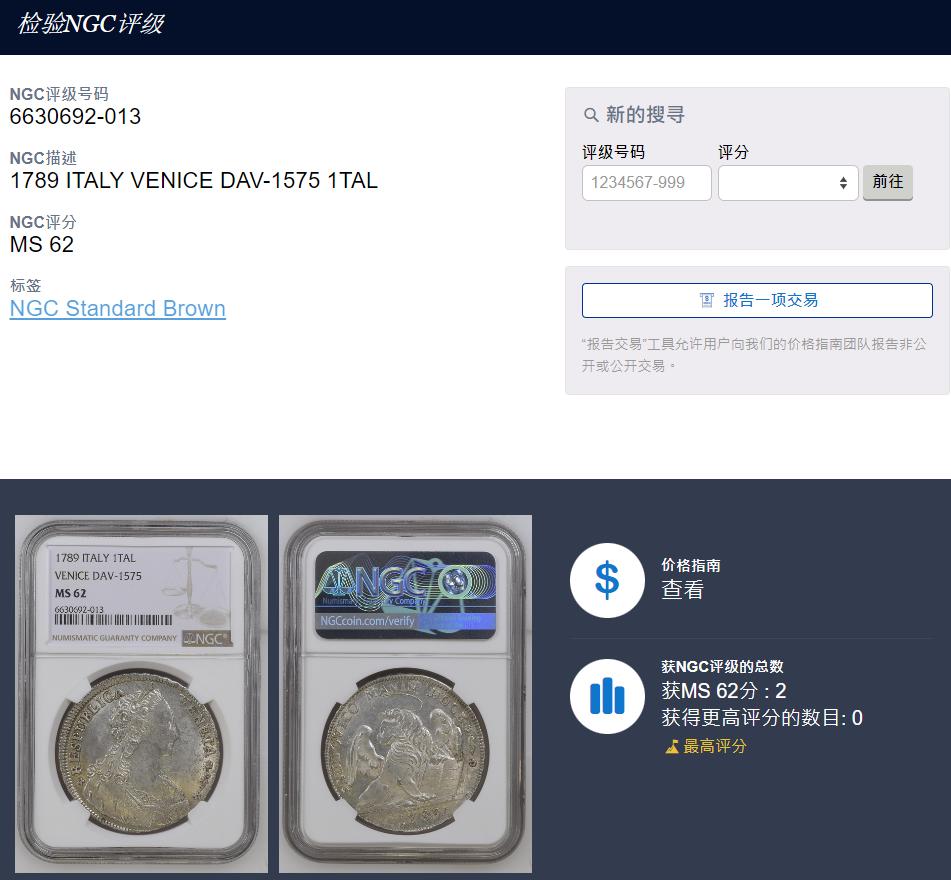
Task: Click the 前往 go button
Action: point(887,182)
